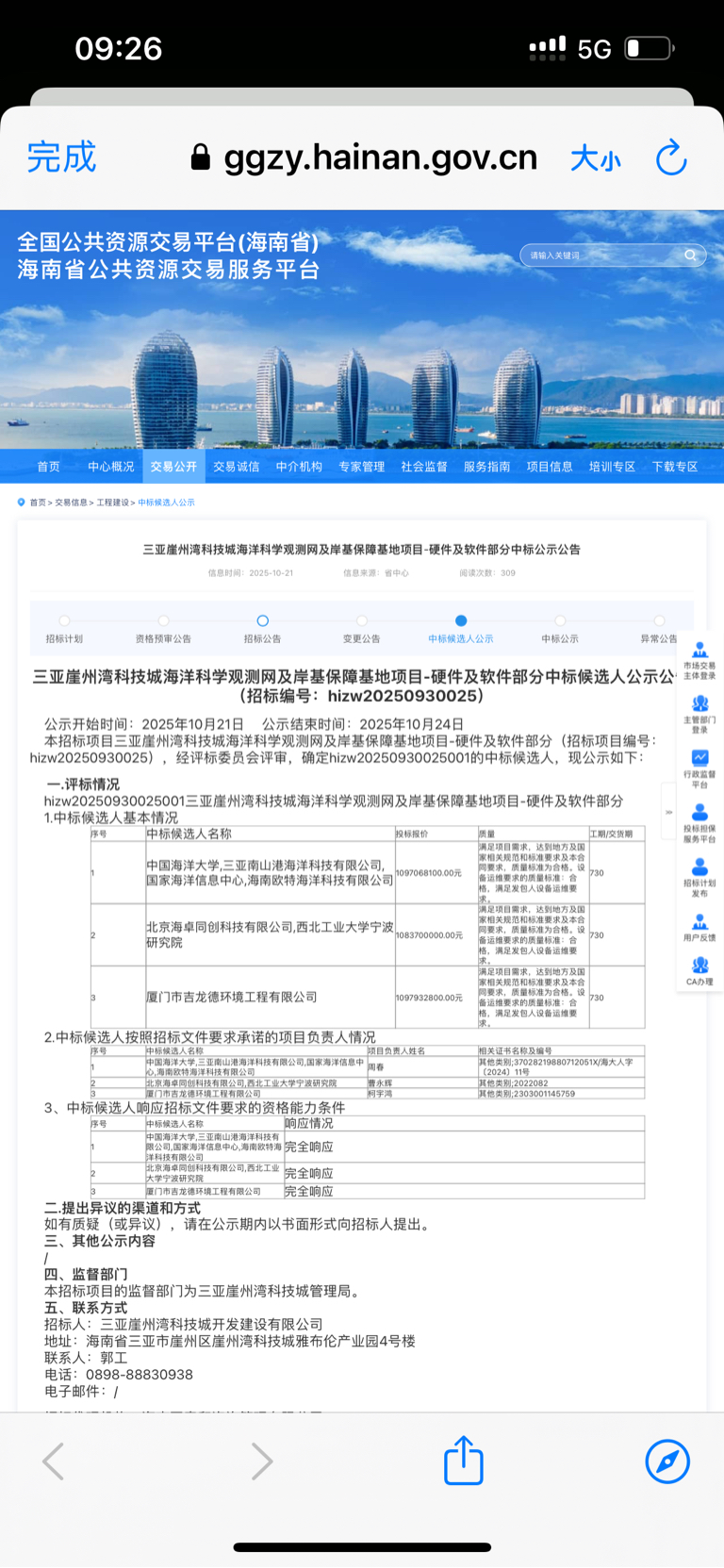Image resolution: width=724 pixels, height=1568 pixels.
Task: Go back with the browser back arrow
Action: pos(54,1461)
